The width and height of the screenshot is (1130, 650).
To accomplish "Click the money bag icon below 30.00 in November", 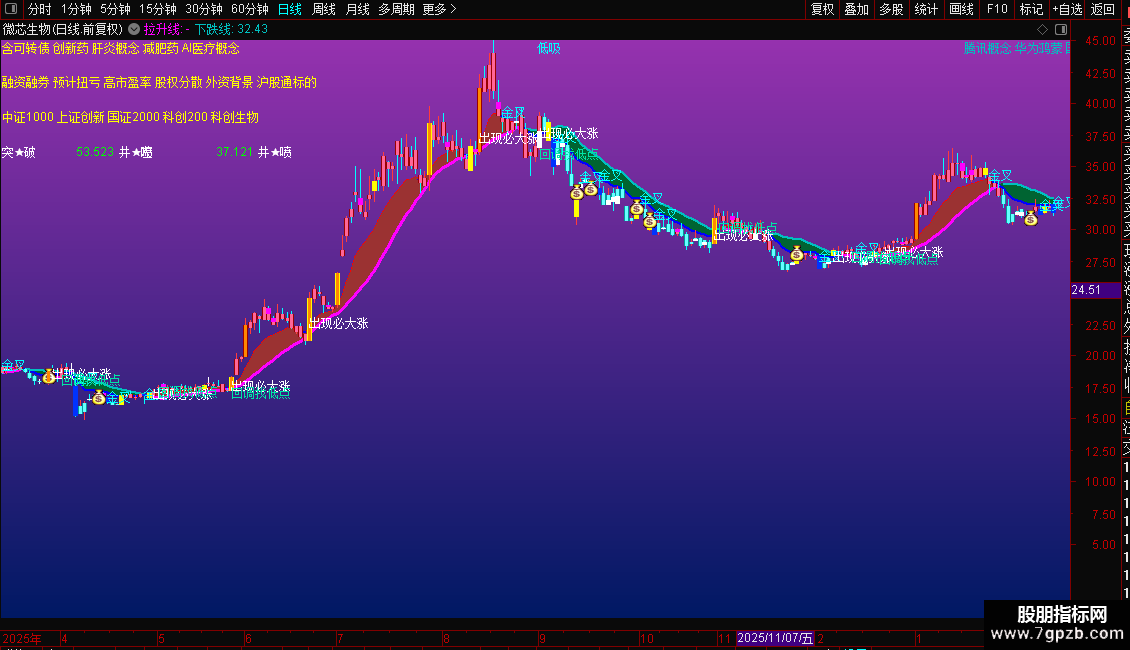I will [796, 254].
